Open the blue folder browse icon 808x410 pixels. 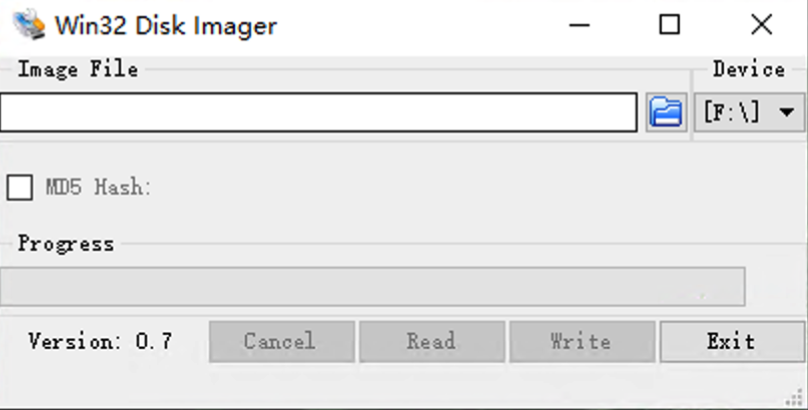coord(666,112)
